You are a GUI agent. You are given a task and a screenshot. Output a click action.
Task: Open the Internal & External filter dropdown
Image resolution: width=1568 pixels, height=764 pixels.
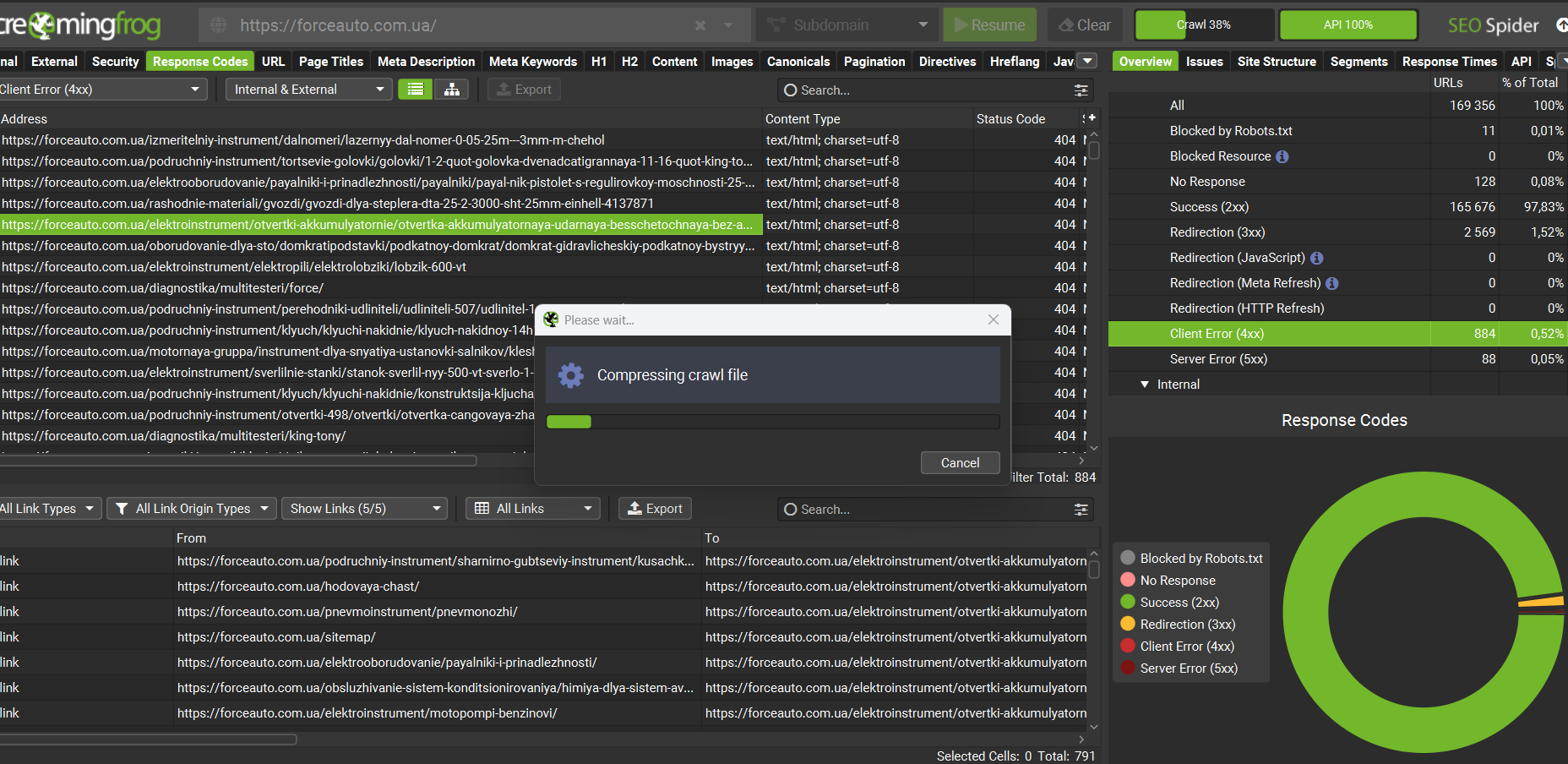click(x=308, y=90)
